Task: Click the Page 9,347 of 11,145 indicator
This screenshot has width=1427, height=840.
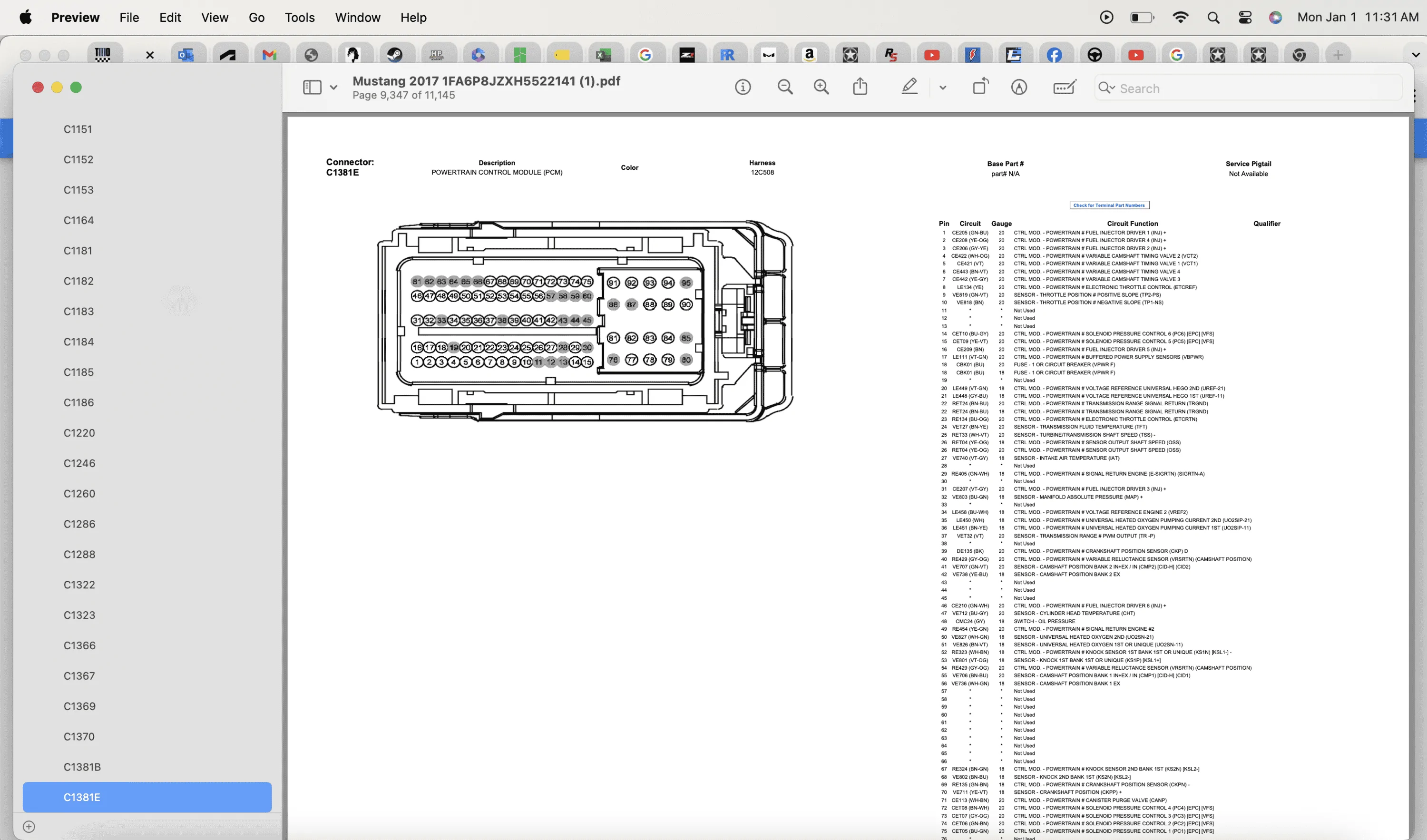Action: [x=403, y=95]
